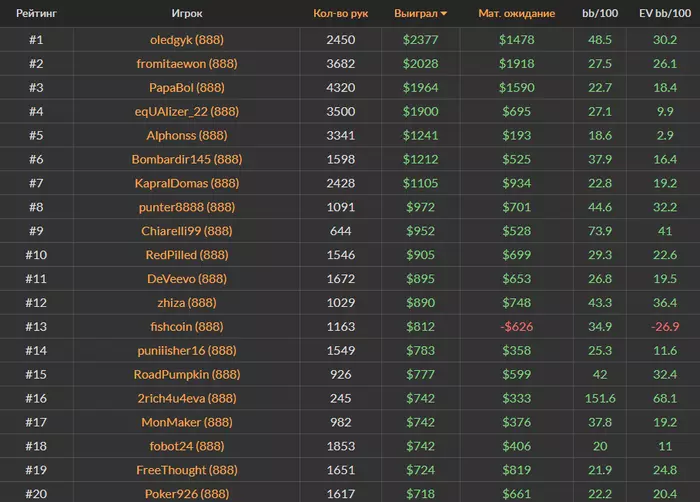Screen dimensions: 700x502
Task: Select hand count 3341
Action: point(341,135)
